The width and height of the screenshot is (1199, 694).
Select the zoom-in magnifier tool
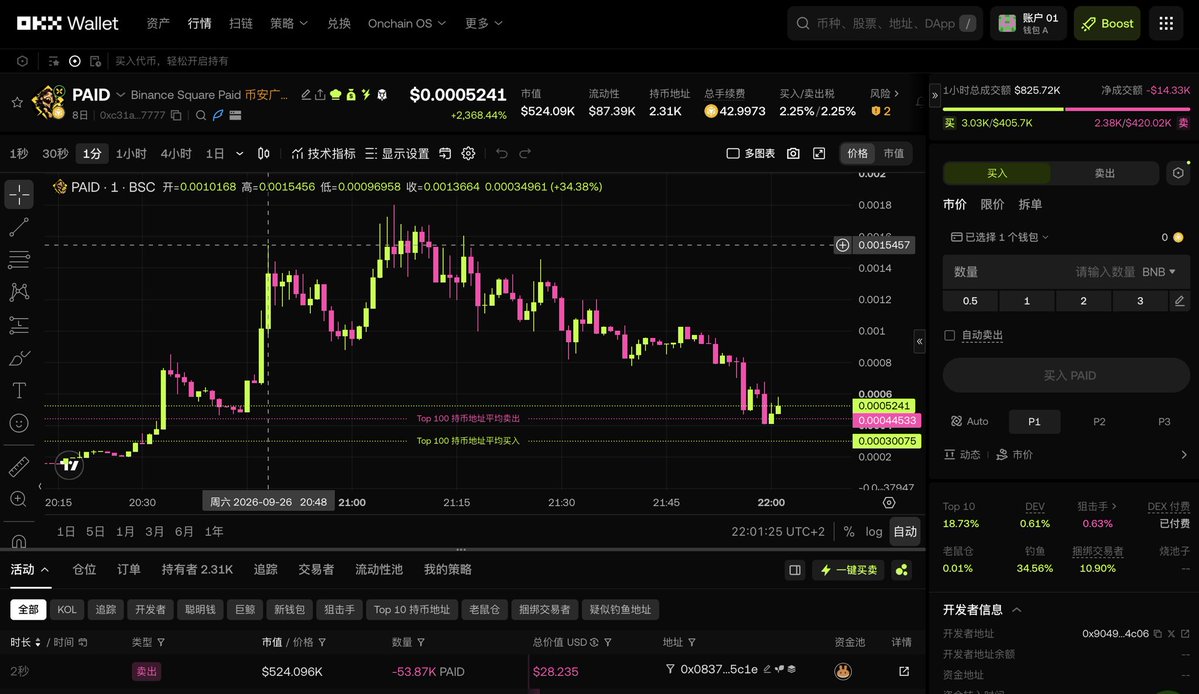point(19,499)
